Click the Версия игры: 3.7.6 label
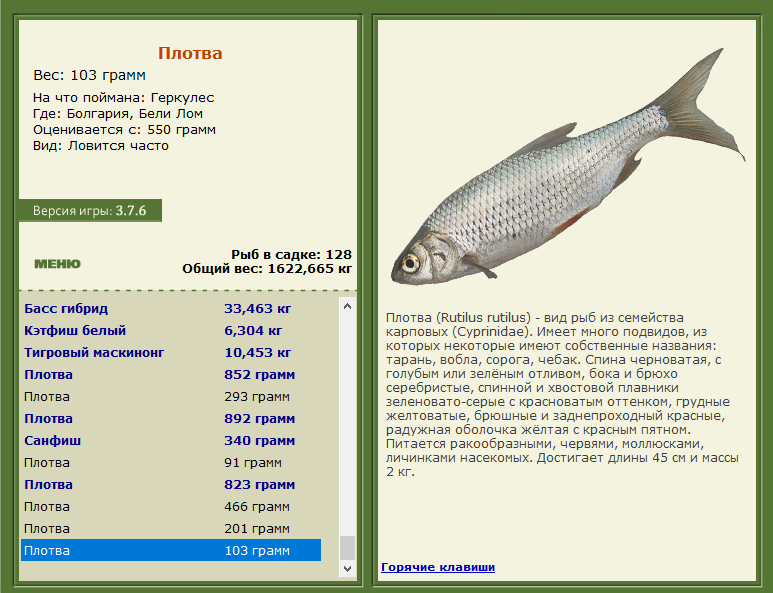Screen dimensions: 773x593 (90, 211)
